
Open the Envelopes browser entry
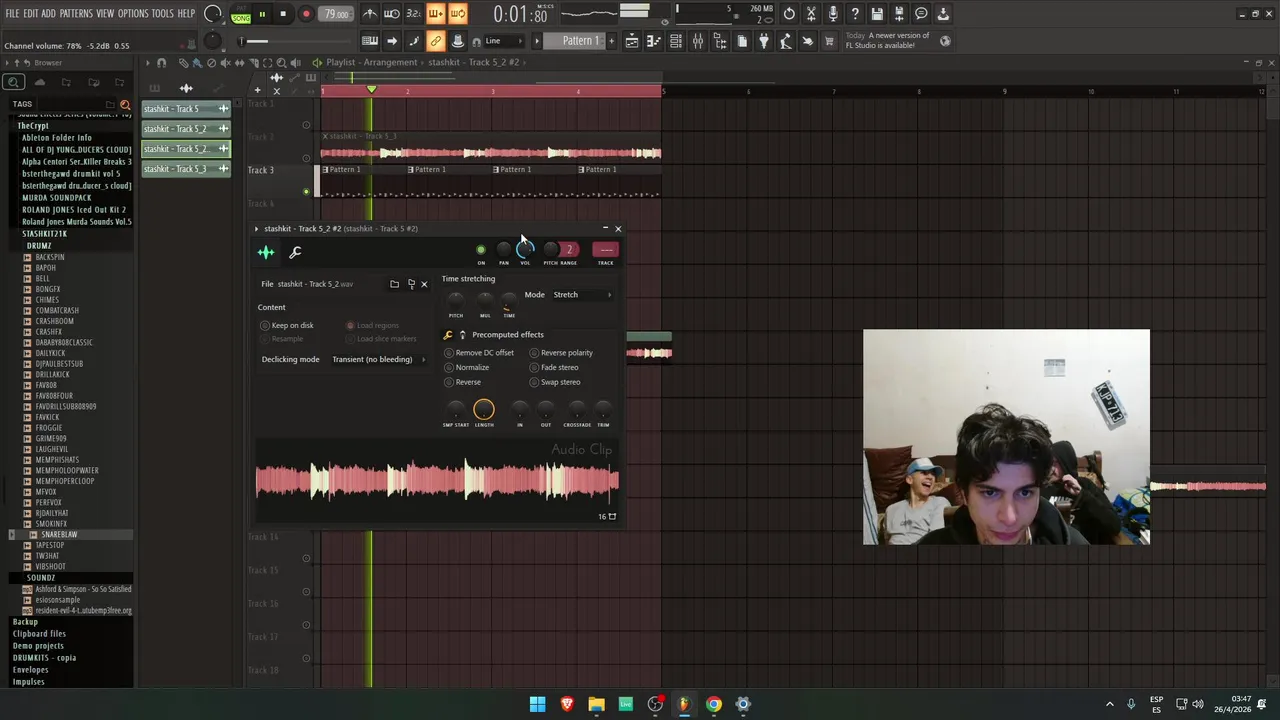tap(30, 670)
